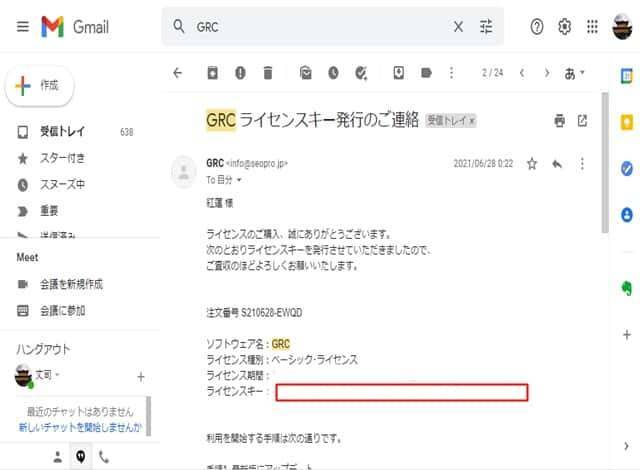The image size is (640, 470).
Task: Click the email vertical scrollbar
Action: (x=605, y=163)
